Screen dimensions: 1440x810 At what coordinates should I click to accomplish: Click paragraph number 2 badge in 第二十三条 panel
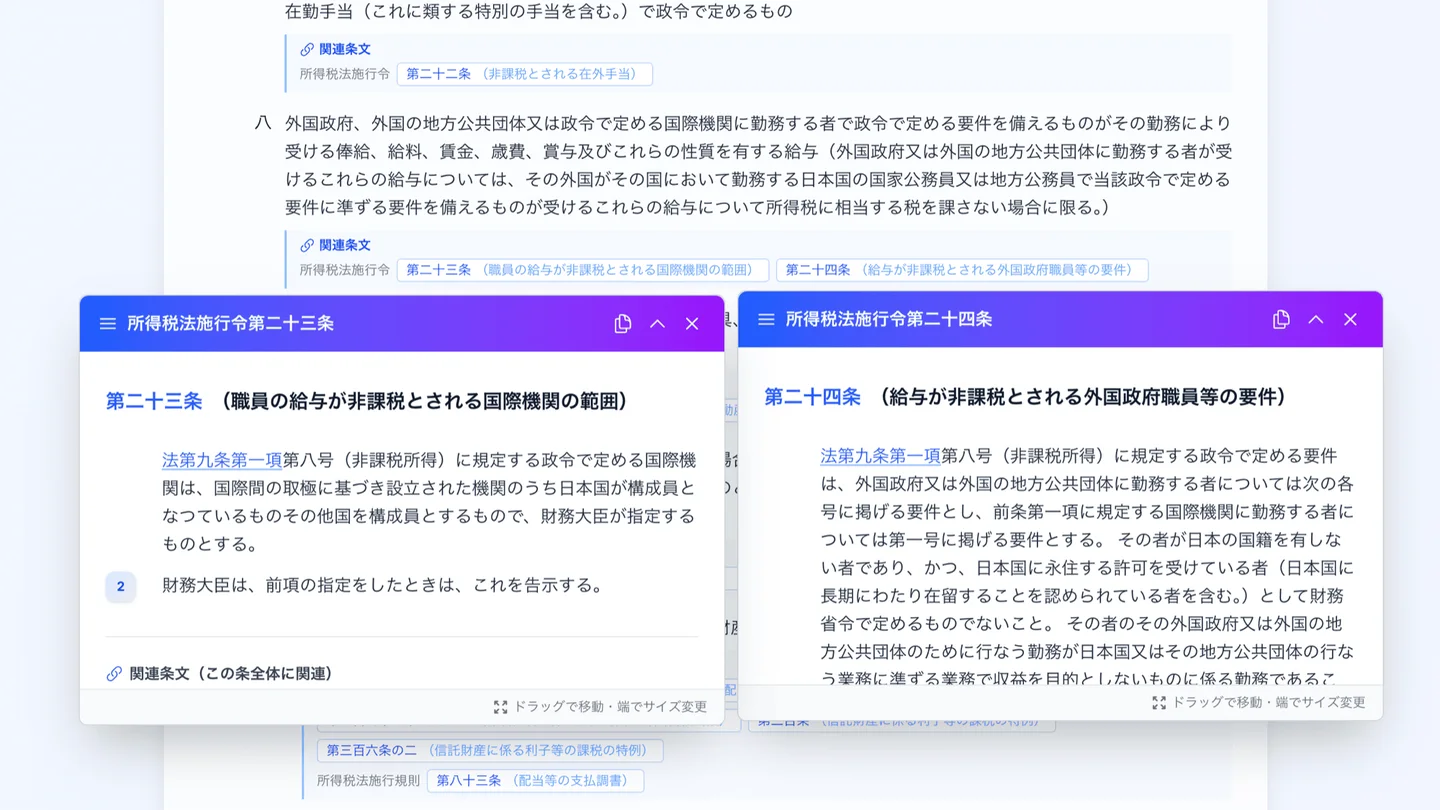point(121,586)
